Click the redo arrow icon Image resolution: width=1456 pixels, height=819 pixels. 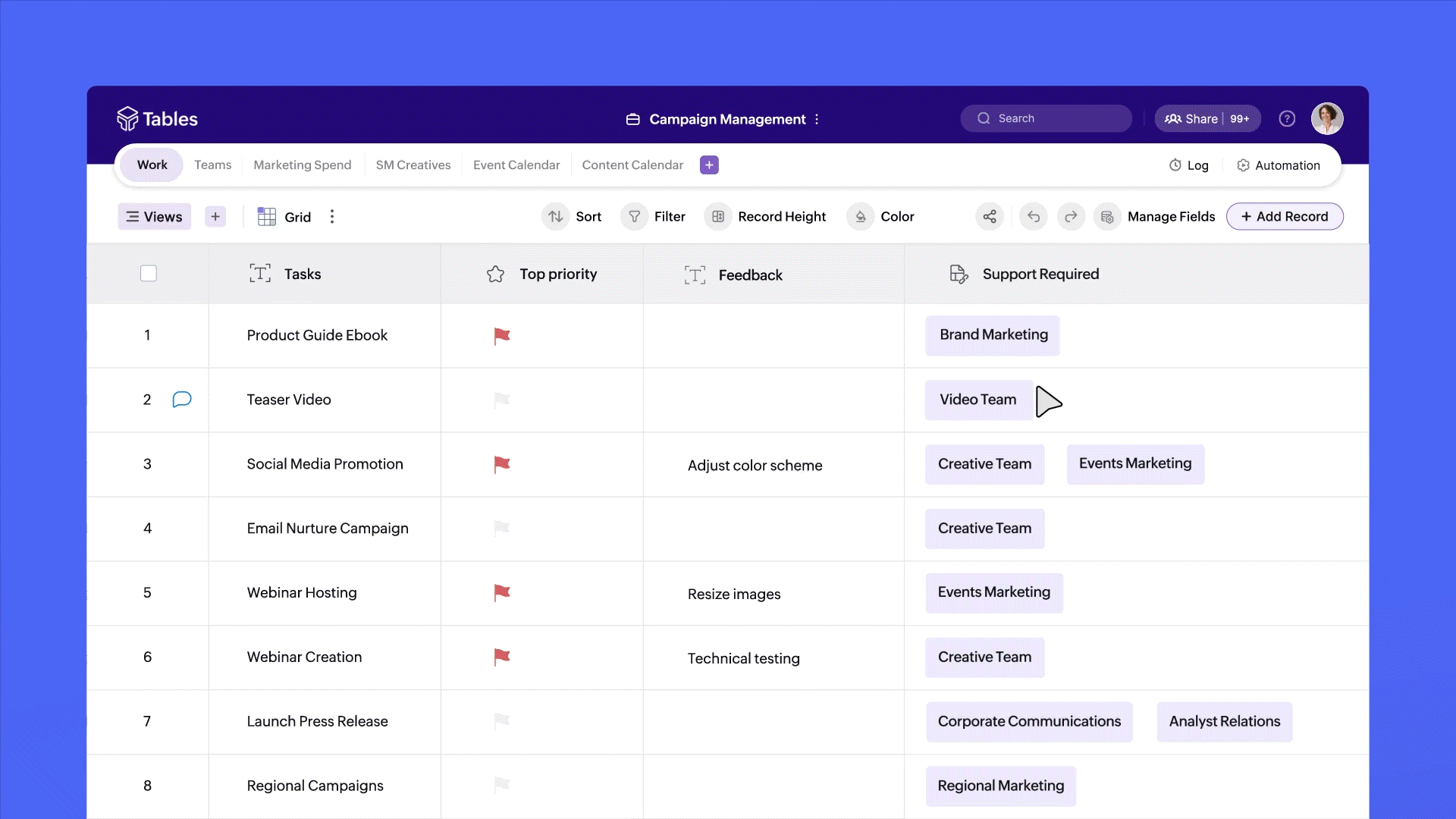1071,217
